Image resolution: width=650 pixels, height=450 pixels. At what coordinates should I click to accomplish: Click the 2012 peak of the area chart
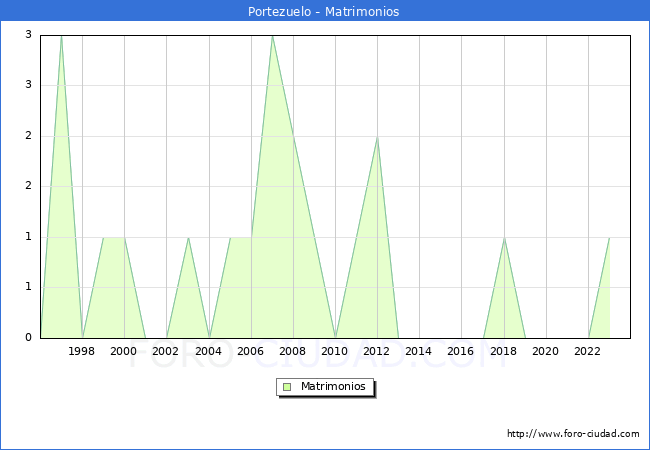(377, 137)
